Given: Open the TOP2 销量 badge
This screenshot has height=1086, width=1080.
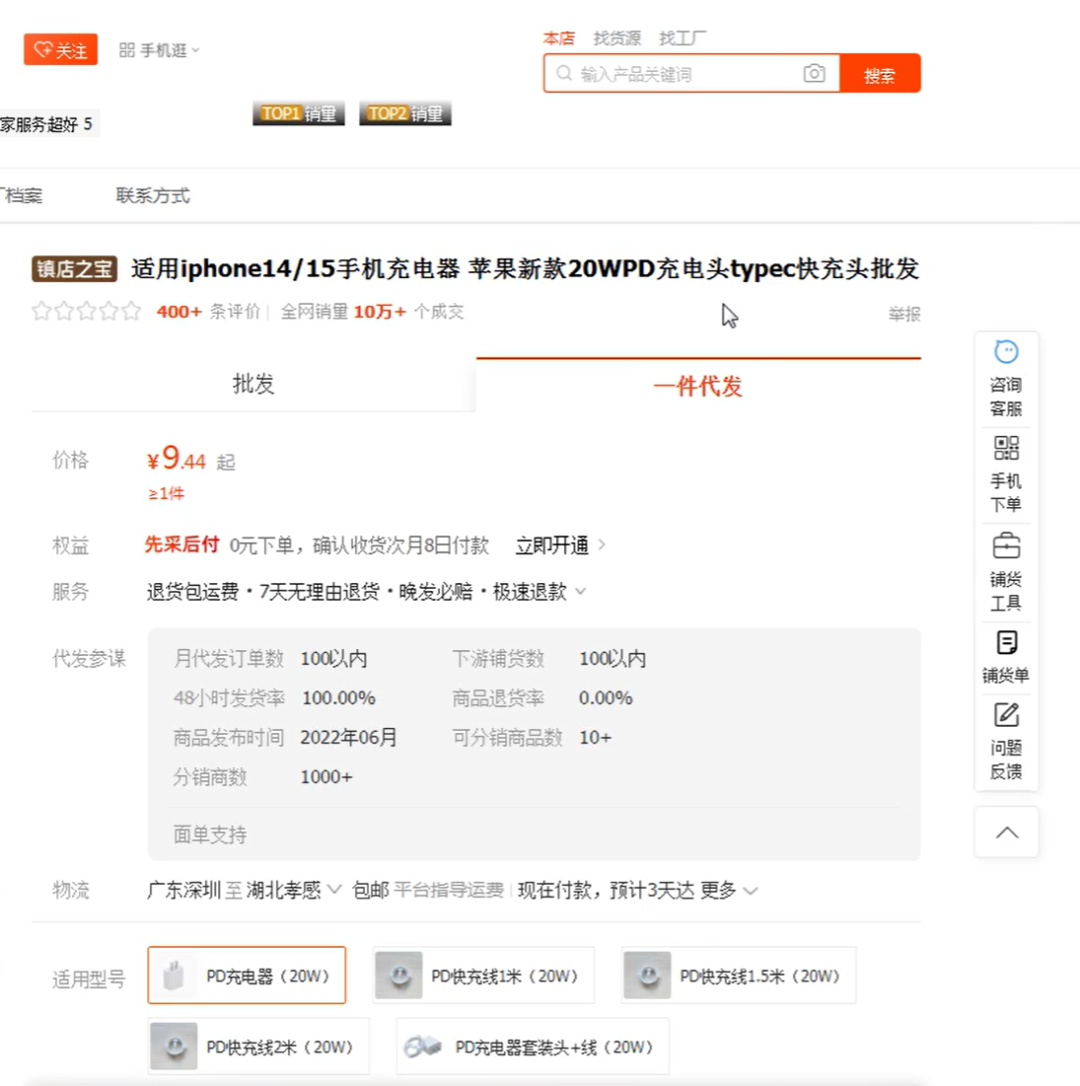Looking at the screenshot, I should tap(405, 114).
